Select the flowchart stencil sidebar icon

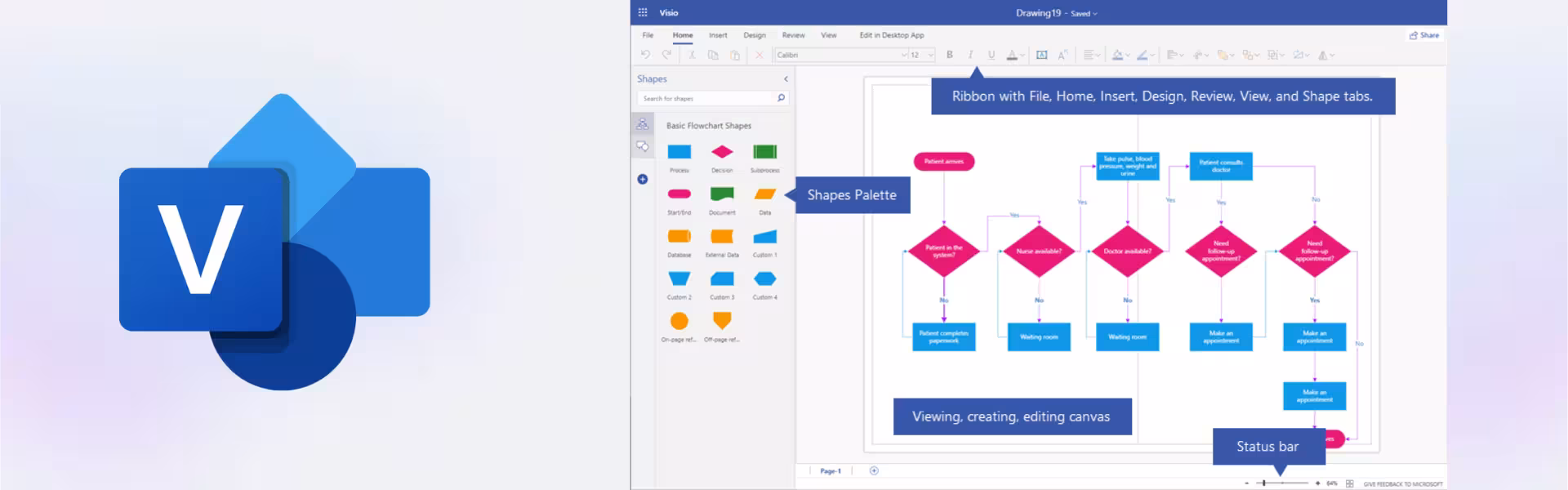click(643, 124)
